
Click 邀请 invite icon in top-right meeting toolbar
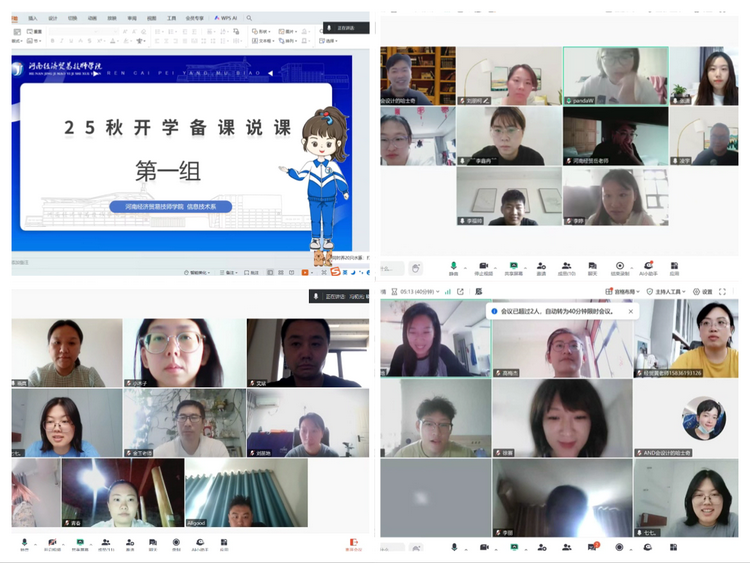tap(541, 267)
